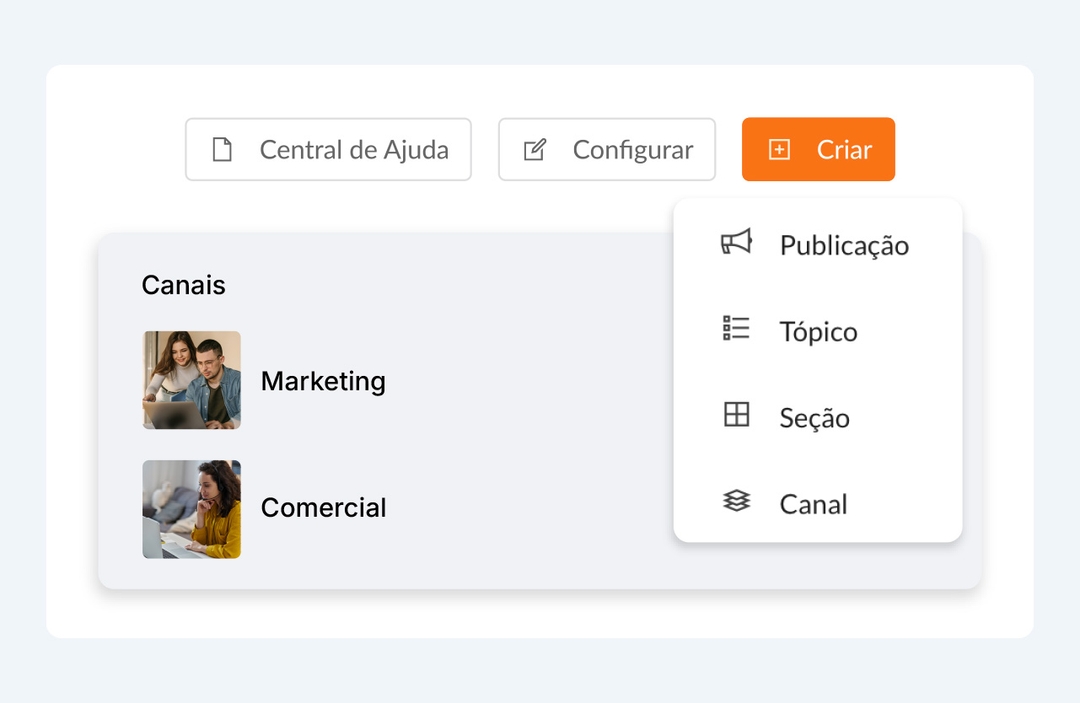Select the Marketing channel name

[x=323, y=381]
